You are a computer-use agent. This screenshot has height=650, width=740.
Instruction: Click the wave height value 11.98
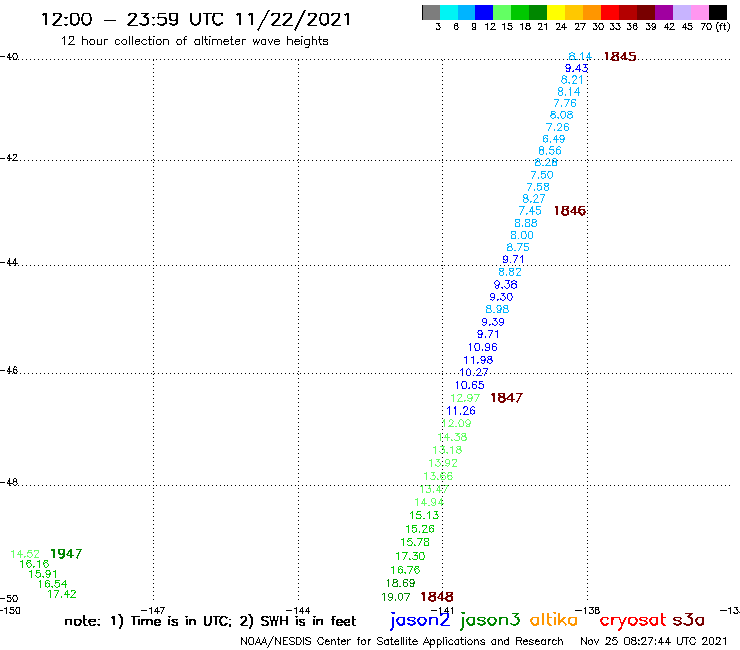tap(478, 360)
